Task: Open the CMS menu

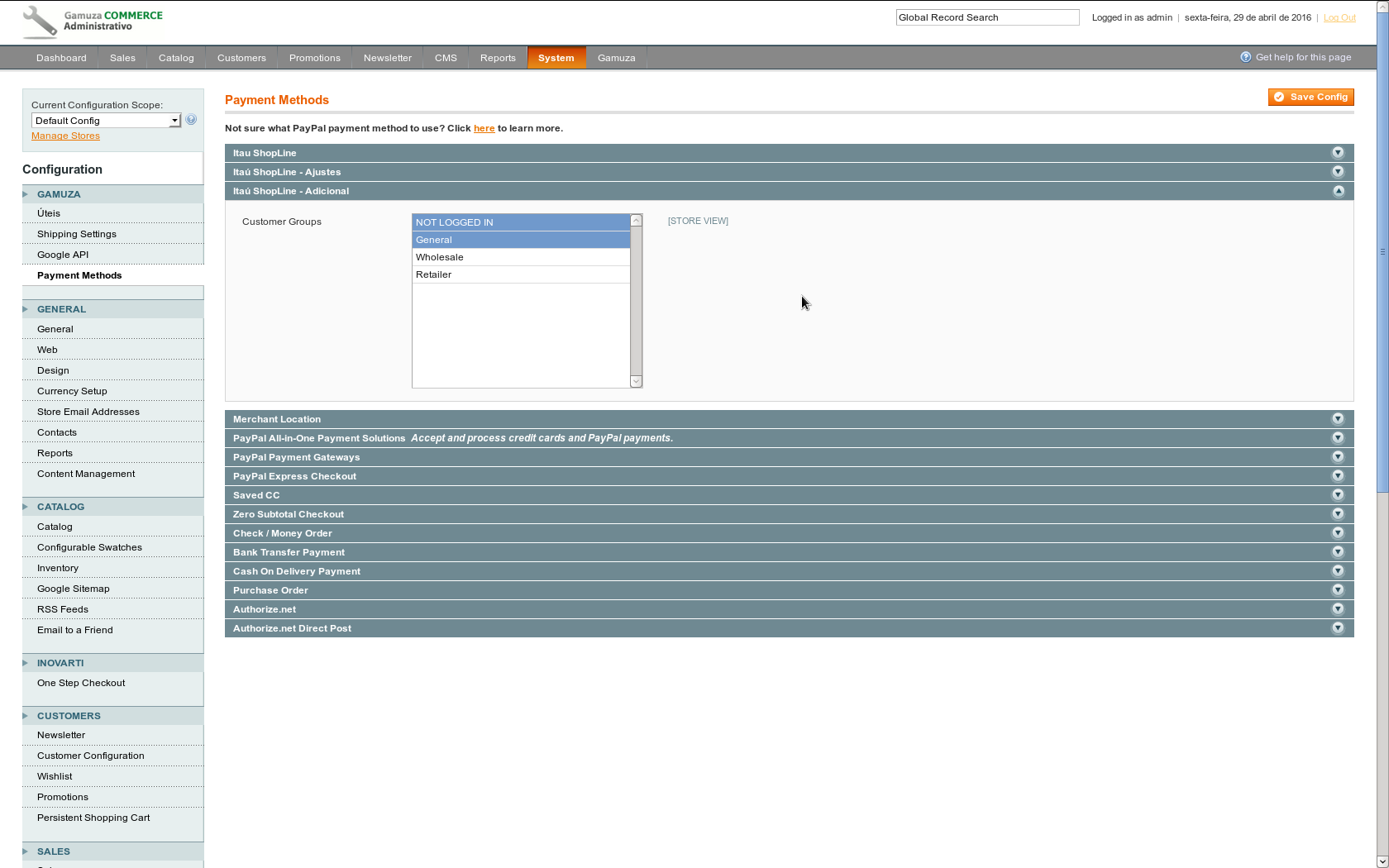Action: (446, 58)
